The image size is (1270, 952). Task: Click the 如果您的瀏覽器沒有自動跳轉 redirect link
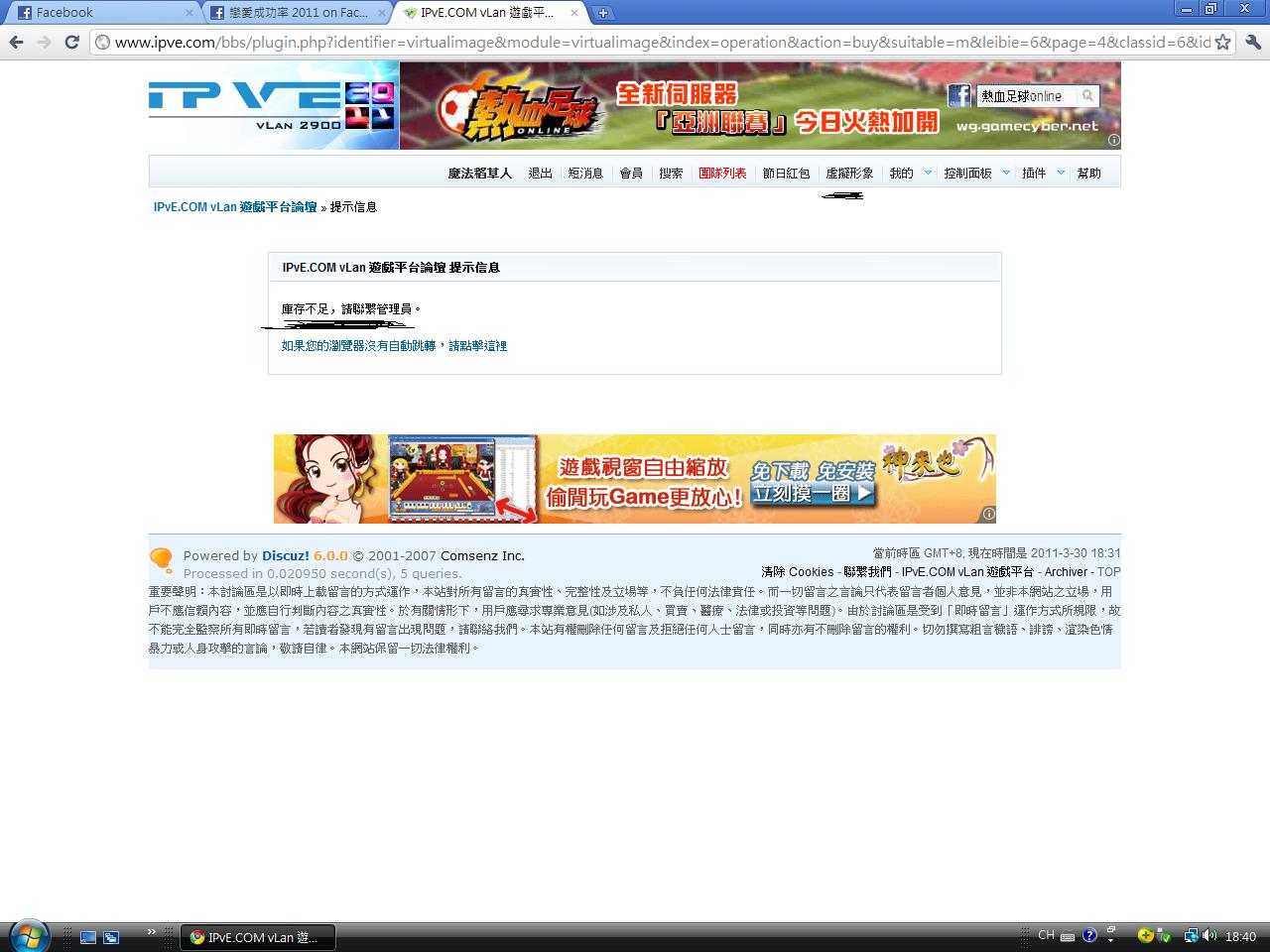pos(394,346)
